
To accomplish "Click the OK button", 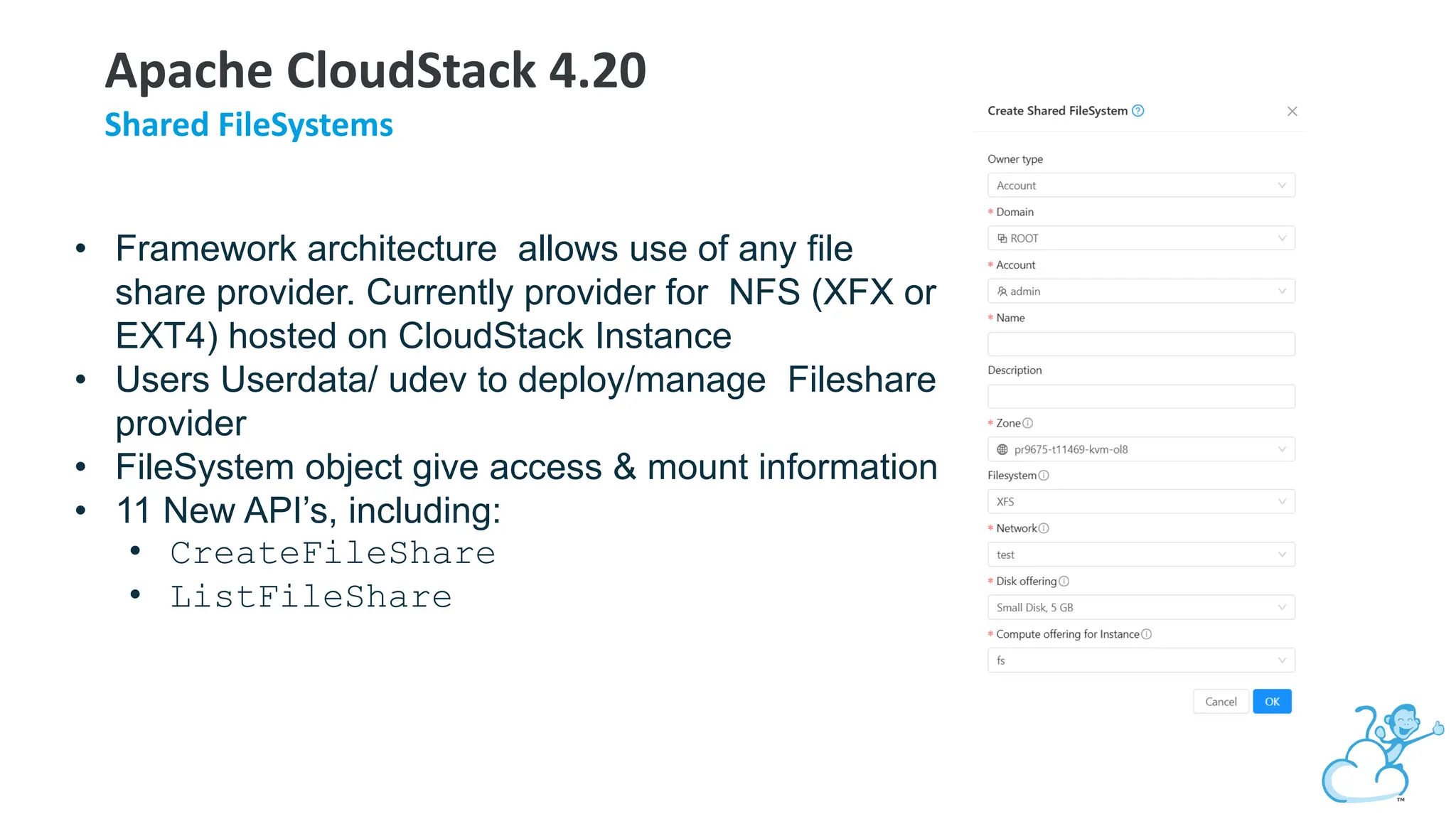I will [x=1272, y=702].
